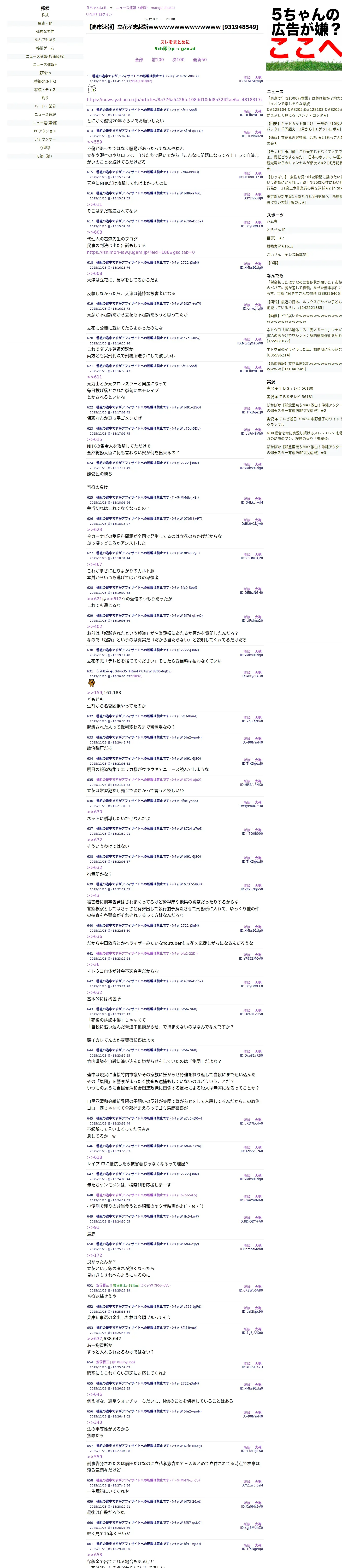Screen dimensions: 342x1568
Task: View the latest 50 posts (最新50)
Action: [x=200, y=60]
